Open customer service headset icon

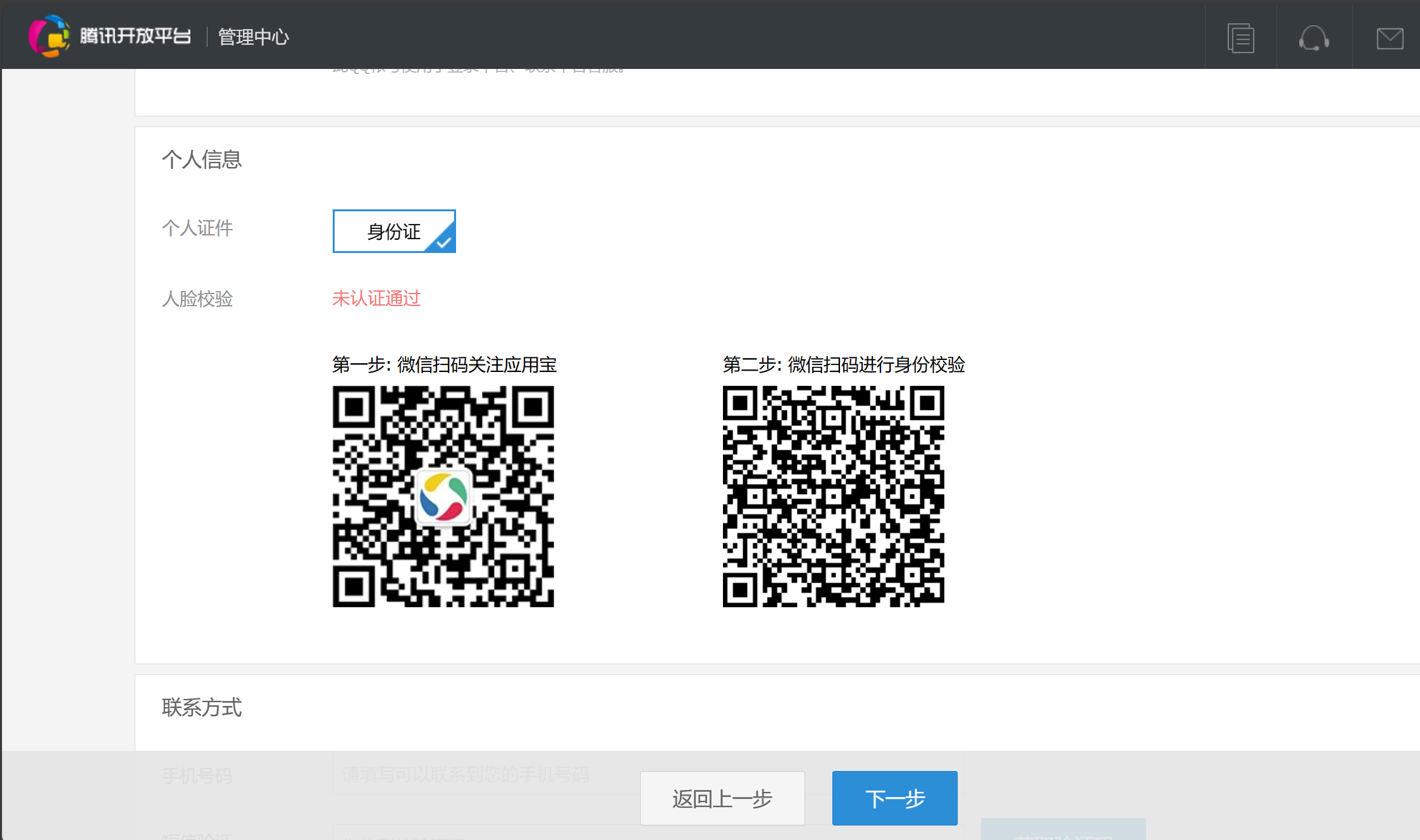[1314, 38]
